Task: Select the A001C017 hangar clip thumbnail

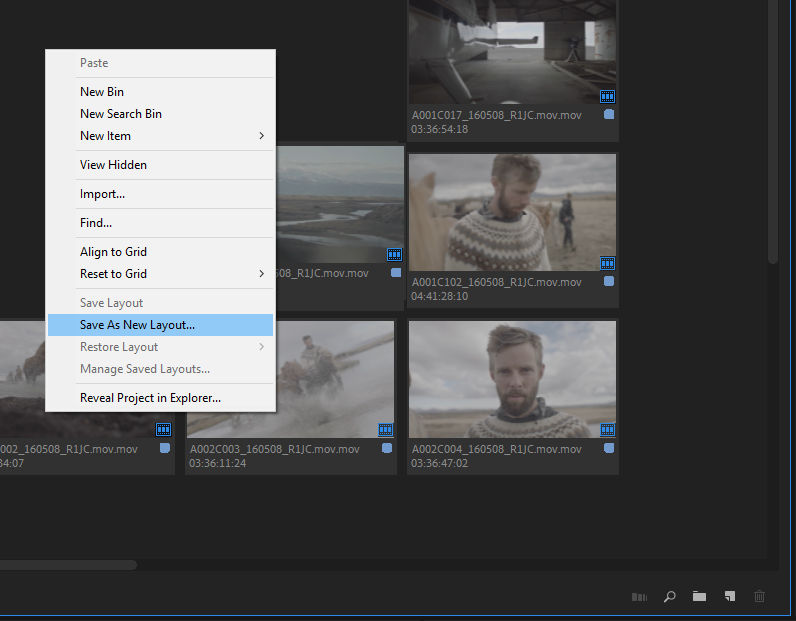Action: tap(512, 52)
